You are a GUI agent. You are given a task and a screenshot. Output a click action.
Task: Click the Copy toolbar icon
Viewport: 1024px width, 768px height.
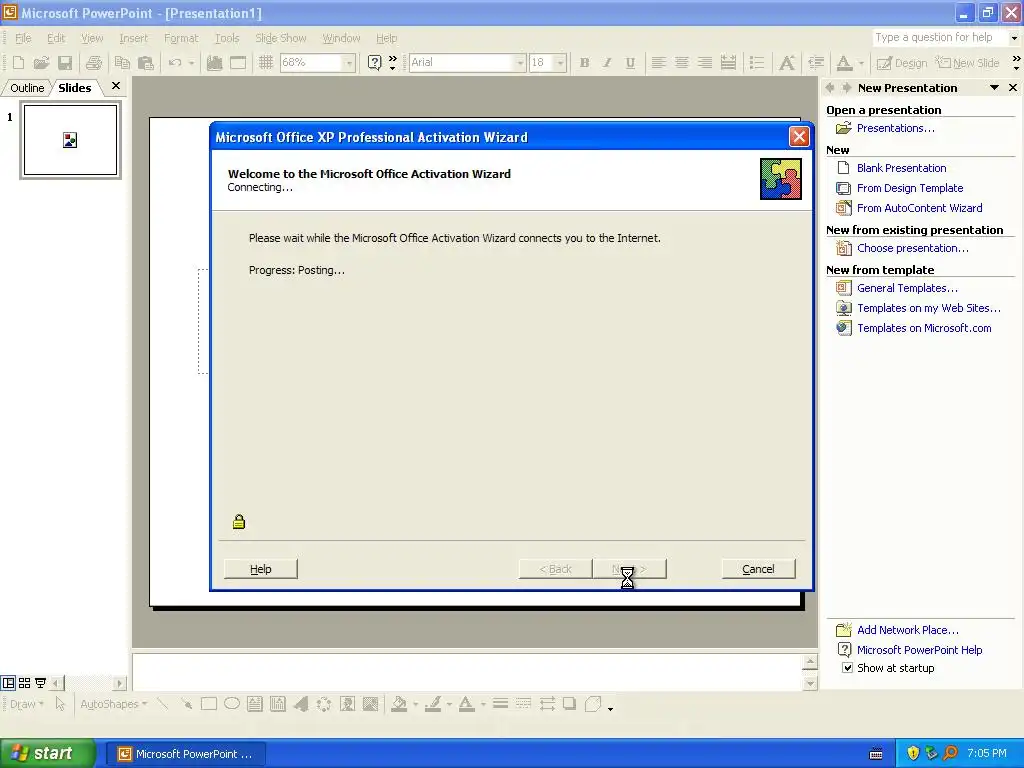click(x=122, y=63)
